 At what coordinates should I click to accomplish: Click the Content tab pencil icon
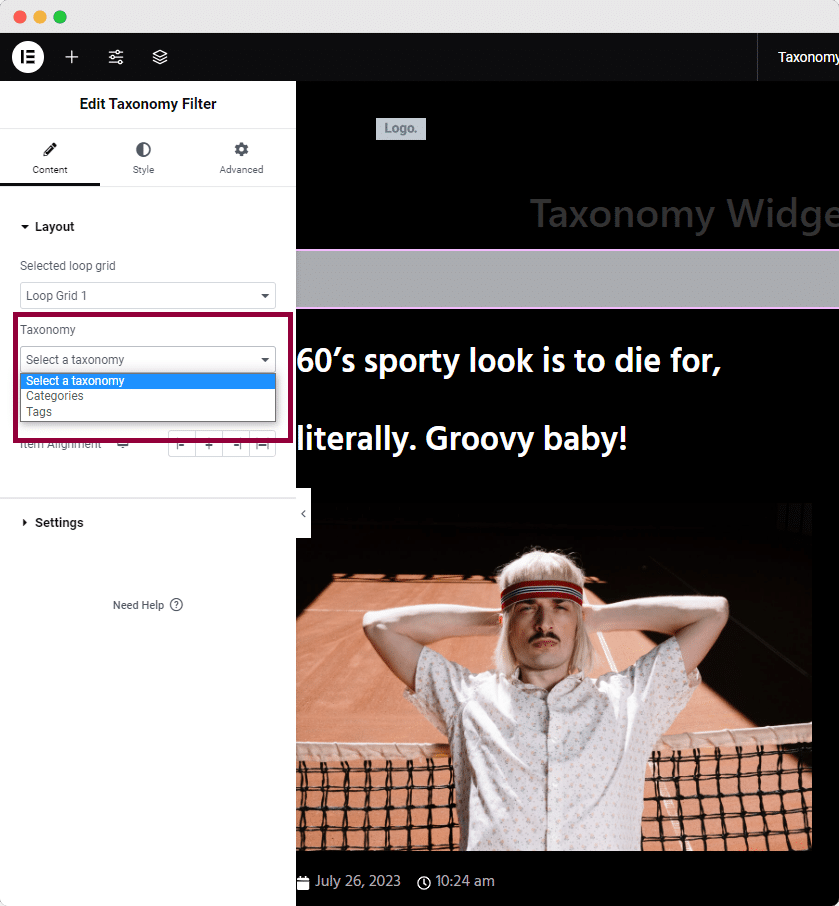click(50, 148)
